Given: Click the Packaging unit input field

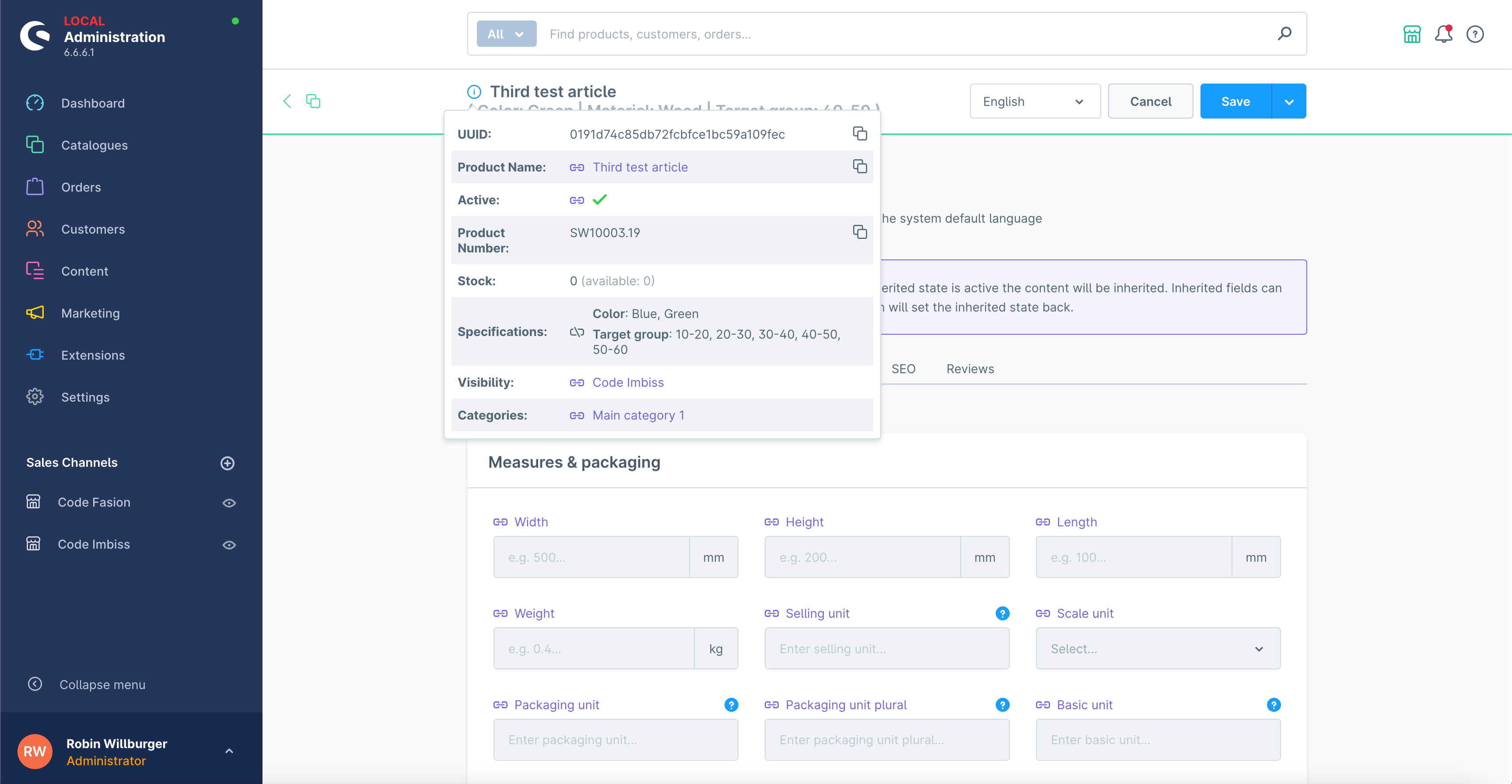Looking at the screenshot, I should pyautogui.click(x=616, y=740).
